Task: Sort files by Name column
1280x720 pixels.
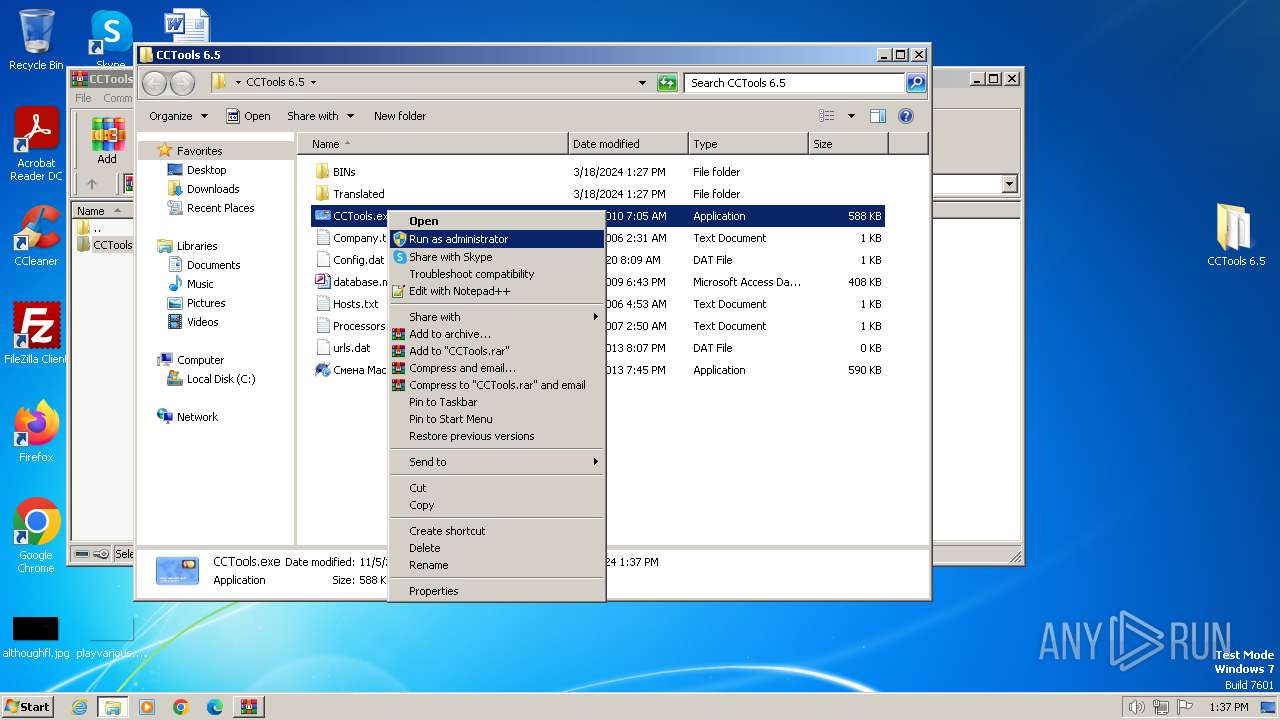Action: pyautogui.click(x=435, y=144)
